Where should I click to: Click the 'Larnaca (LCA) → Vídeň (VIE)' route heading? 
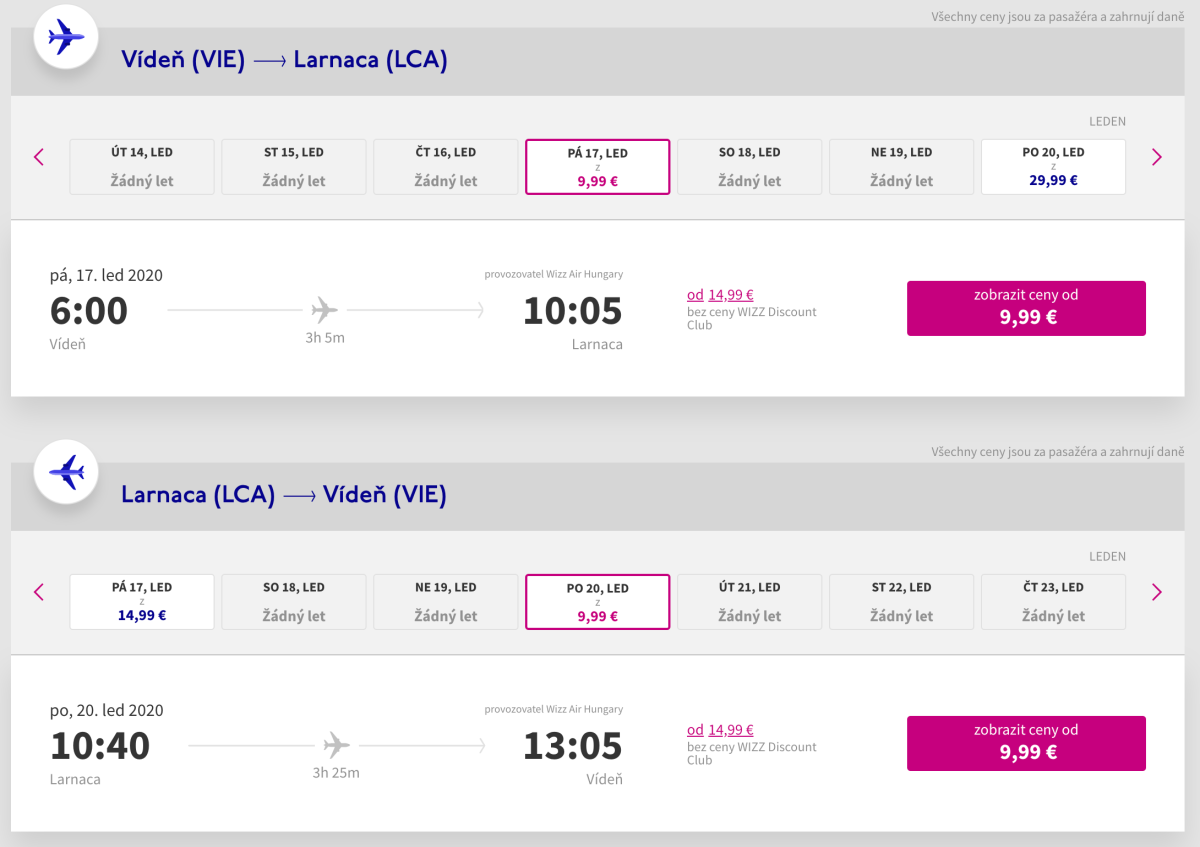(x=284, y=495)
